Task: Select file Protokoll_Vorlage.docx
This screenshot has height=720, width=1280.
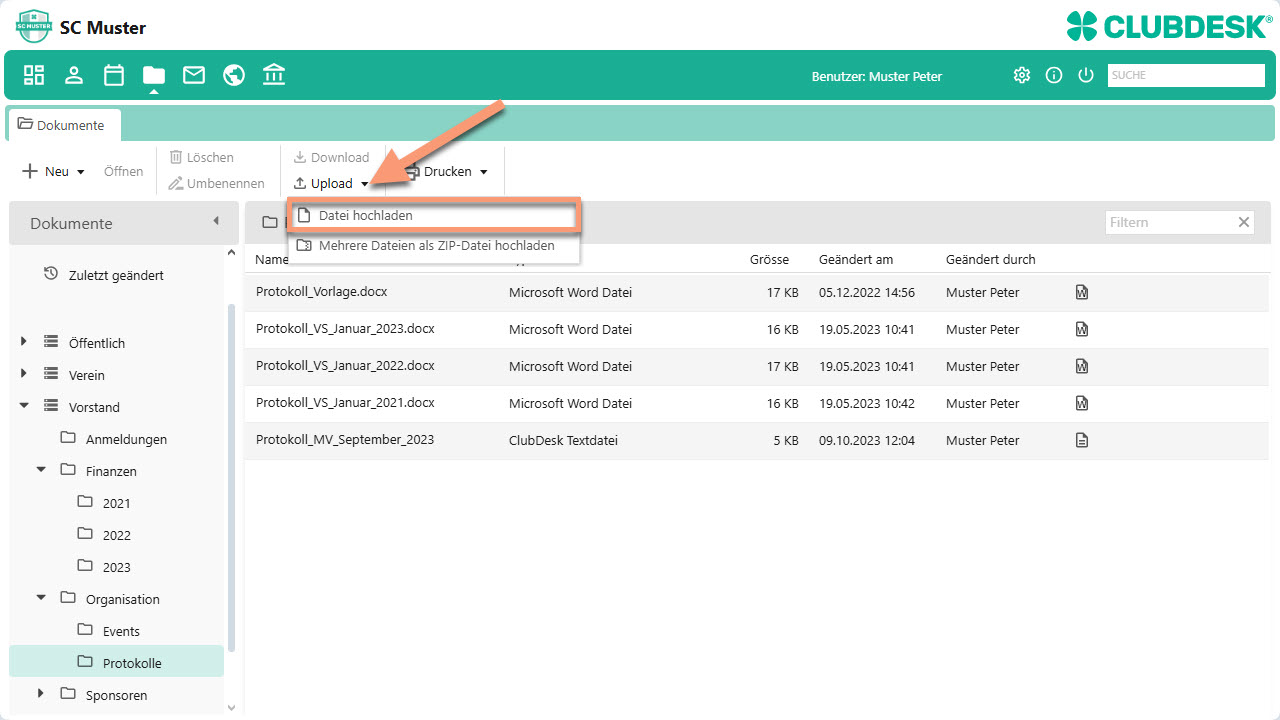Action: tap(321, 292)
